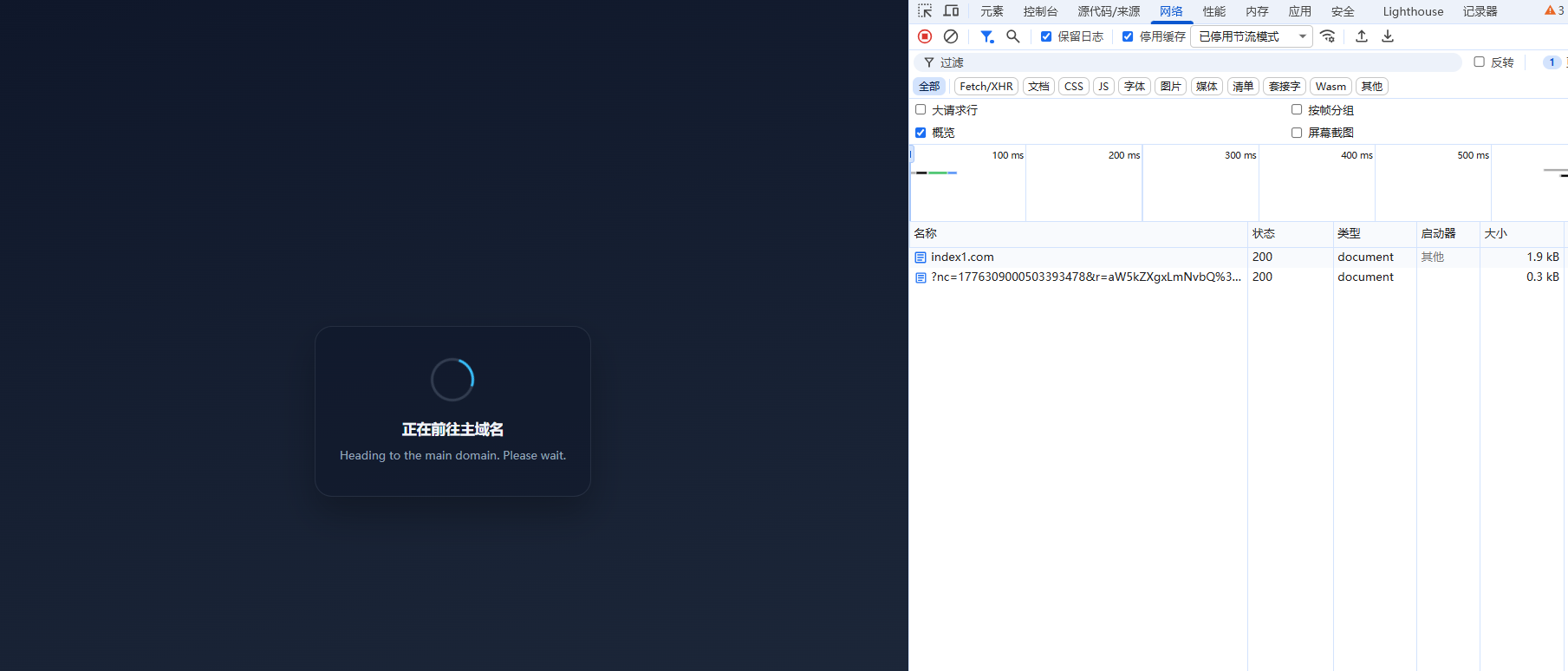Image resolution: width=1568 pixels, height=671 pixels.
Task: Toggle the device toolbar icon
Action: (951, 11)
